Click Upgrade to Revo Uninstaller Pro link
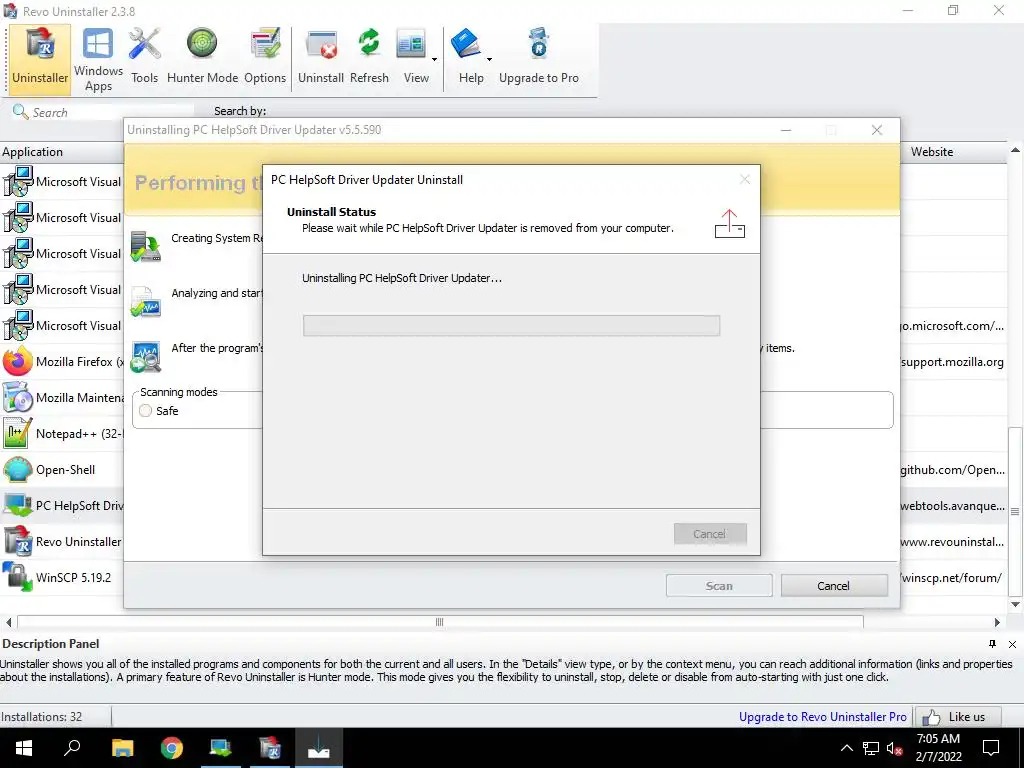The width and height of the screenshot is (1024, 768). tap(822, 716)
